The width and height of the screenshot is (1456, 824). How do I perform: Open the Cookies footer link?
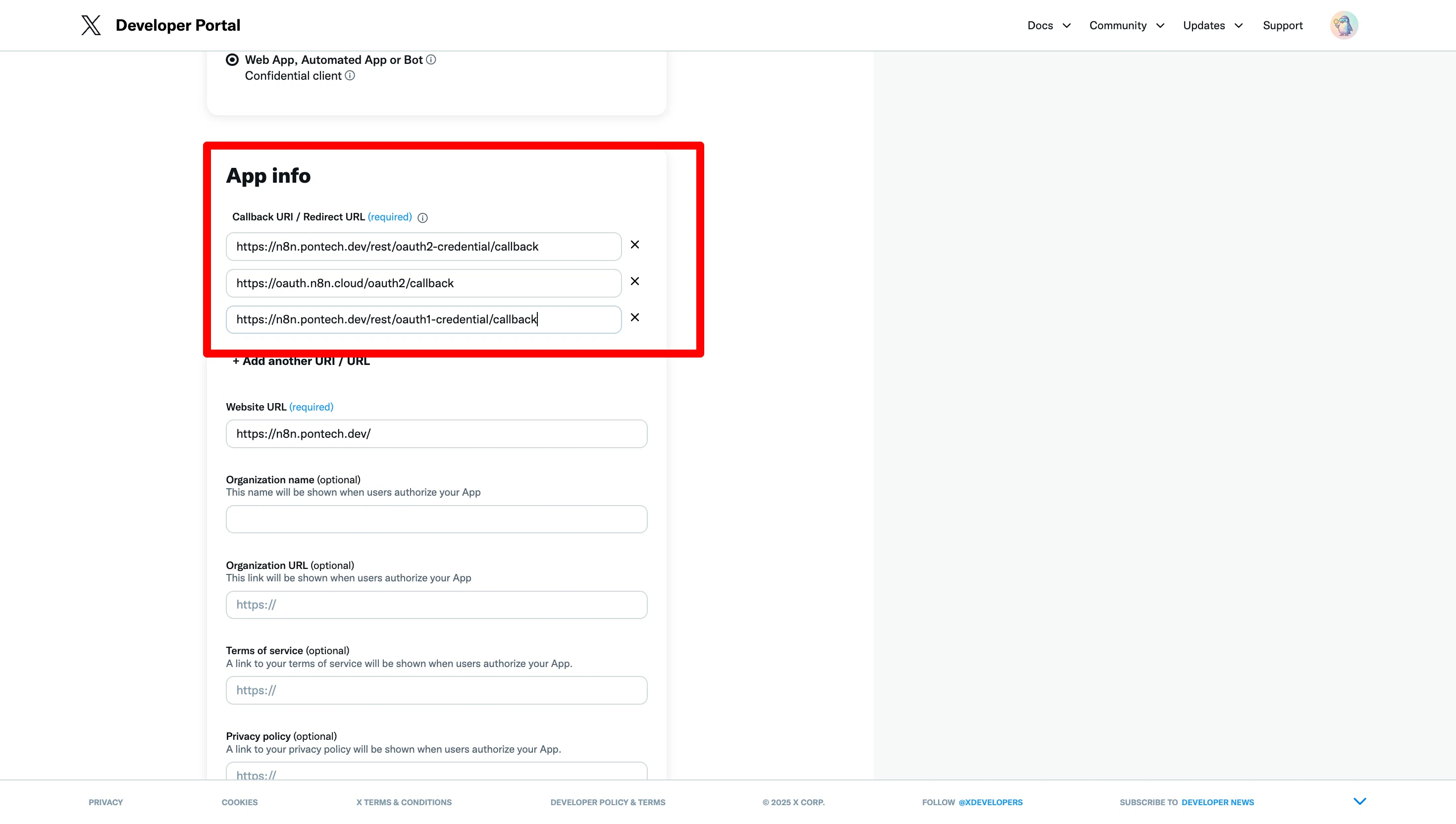239,803
